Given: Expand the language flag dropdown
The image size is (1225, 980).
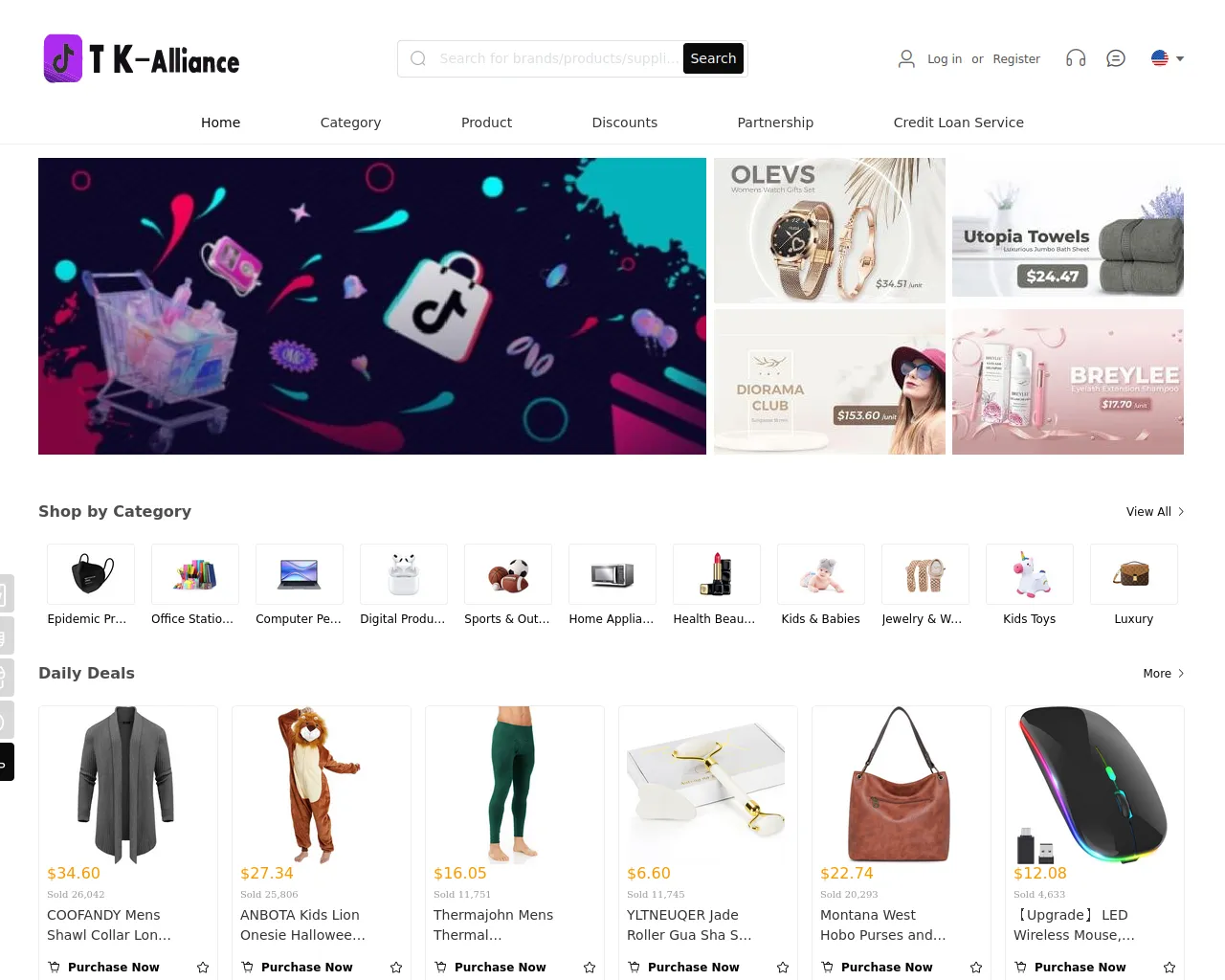Looking at the screenshot, I should tap(1168, 58).
